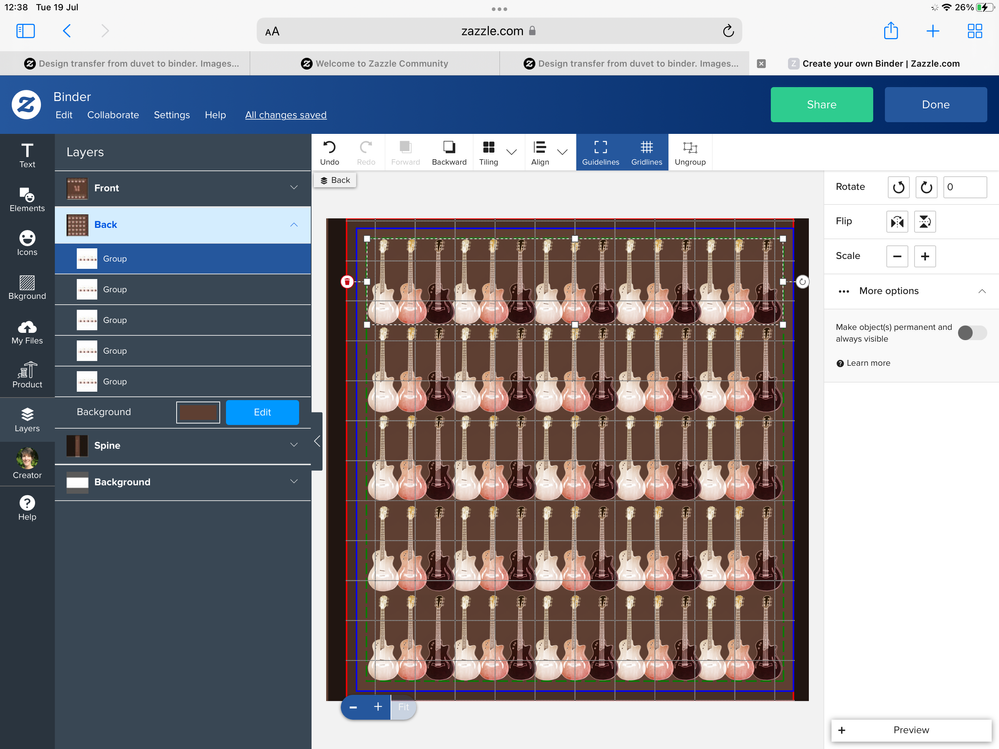Expand the Front layer section
Viewport: 999px width, 749px height.
tap(294, 188)
